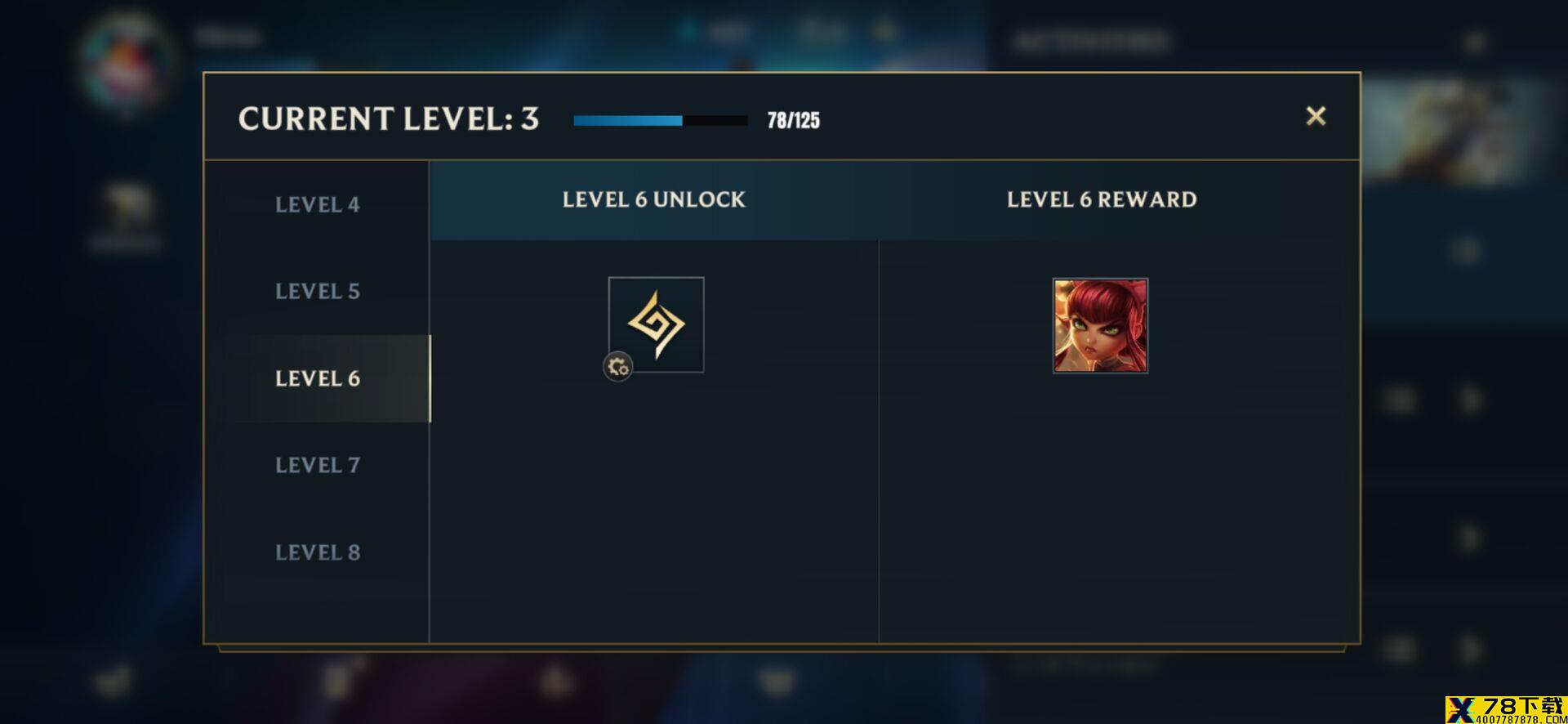Screen dimensions: 1568x724
Task: Select the highlighted LEVEL 6 tab
Action: (317, 378)
